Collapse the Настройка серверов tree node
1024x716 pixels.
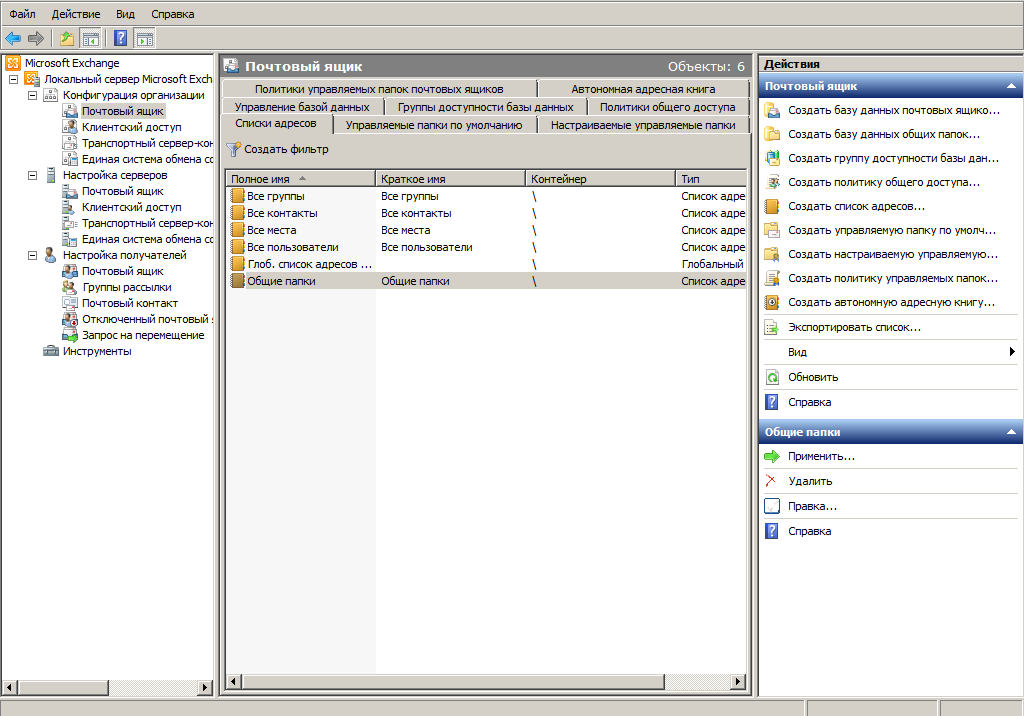coord(32,175)
